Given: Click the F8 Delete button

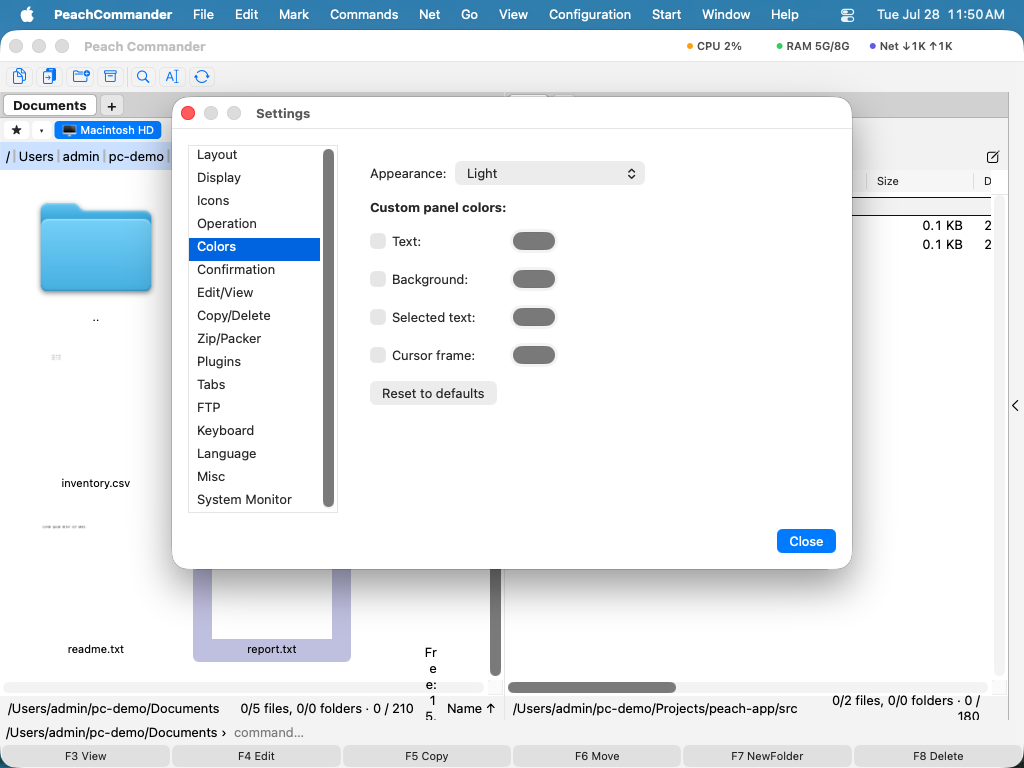Looking at the screenshot, I should coord(938,756).
